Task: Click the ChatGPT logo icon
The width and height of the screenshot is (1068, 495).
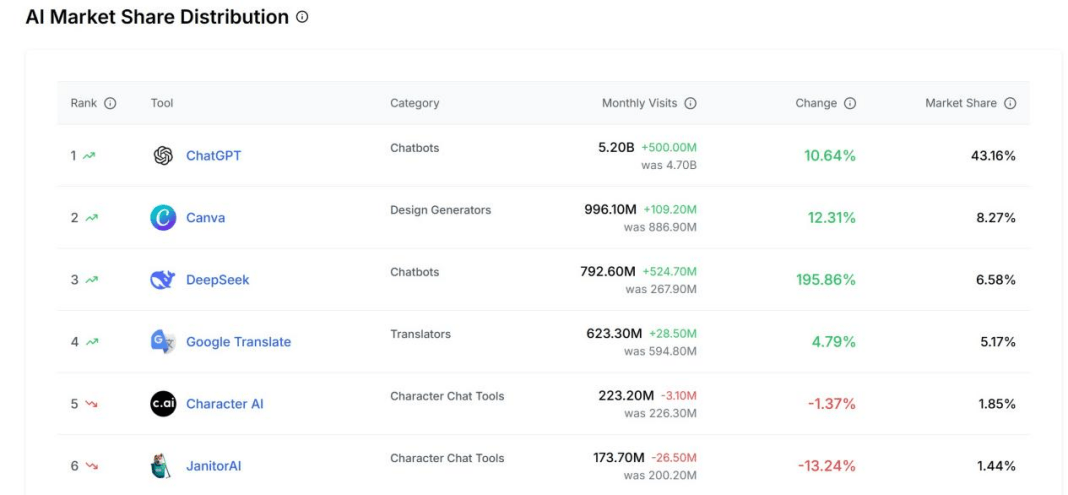Action: (163, 156)
